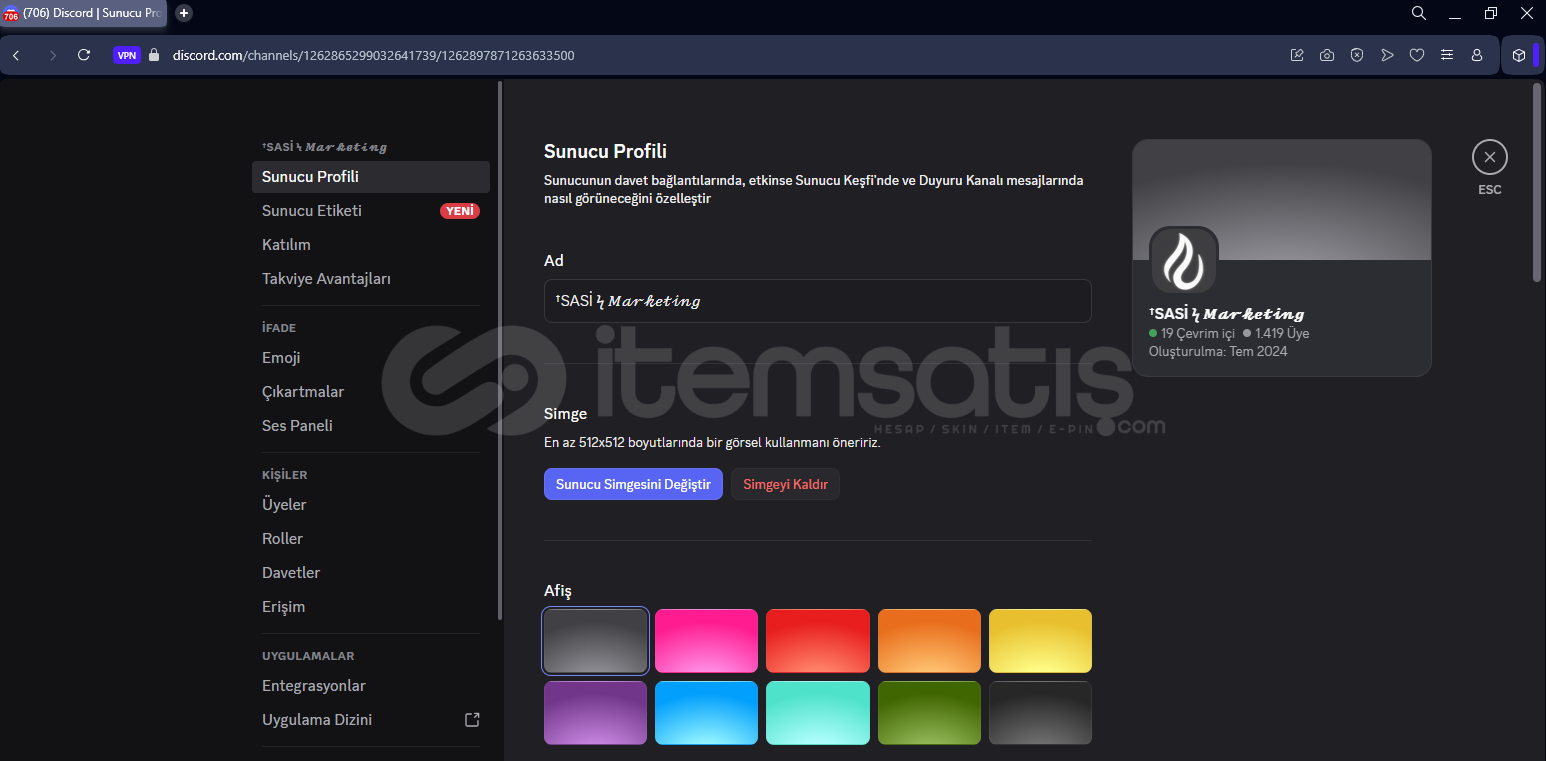The image size is (1546, 761).
Task: Open the Roller settings
Action: tap(371, 539)
